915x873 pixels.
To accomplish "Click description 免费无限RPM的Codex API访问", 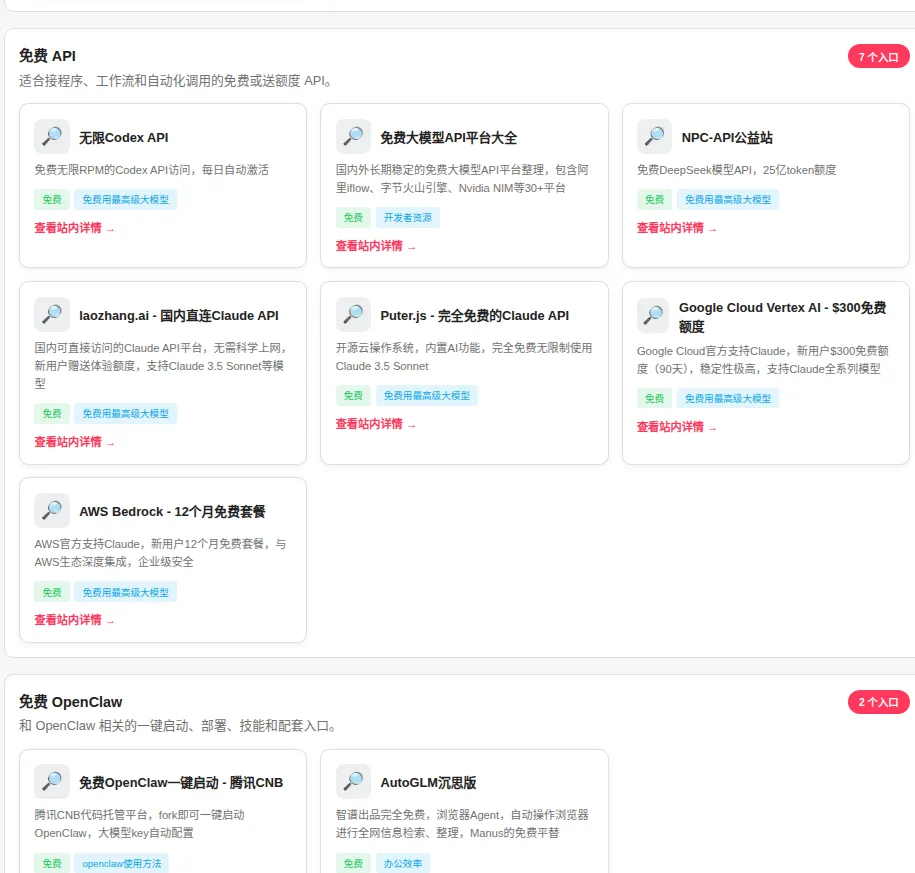I will point(152,170).
